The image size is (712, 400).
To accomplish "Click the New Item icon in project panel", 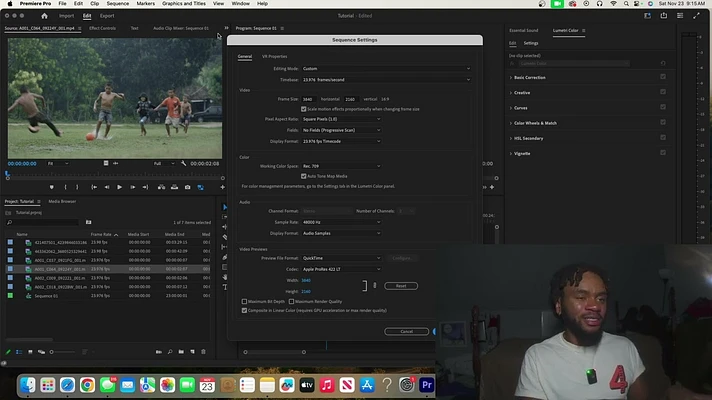I will click(x=193, y=352).
